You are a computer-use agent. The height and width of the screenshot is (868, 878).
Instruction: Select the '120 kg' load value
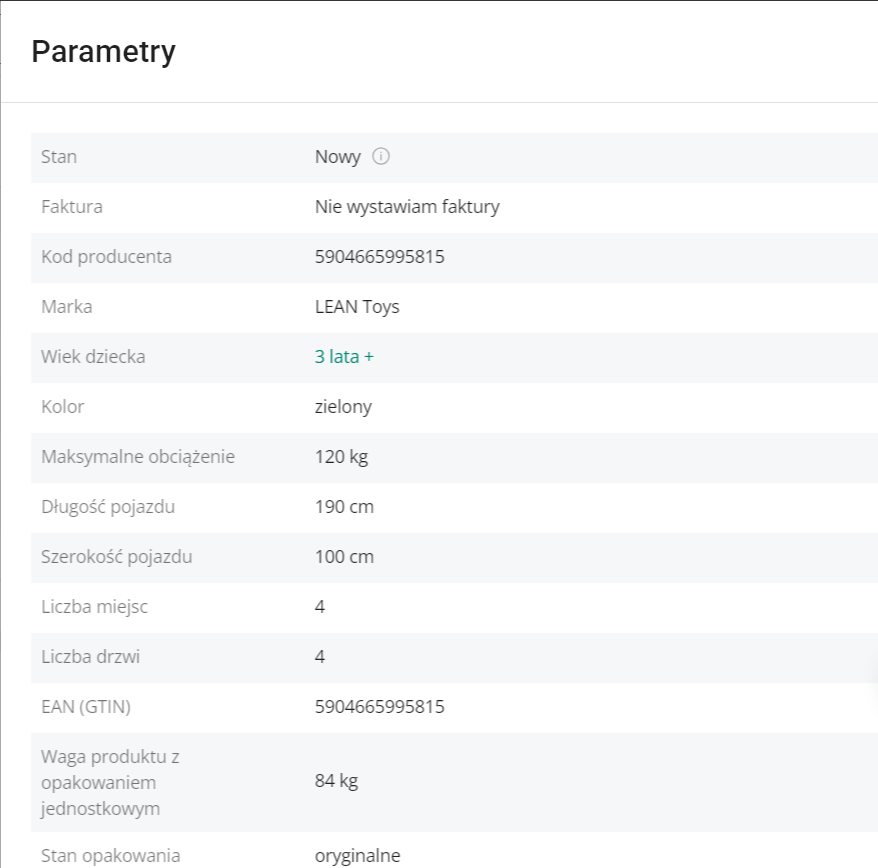pos(342,457)
